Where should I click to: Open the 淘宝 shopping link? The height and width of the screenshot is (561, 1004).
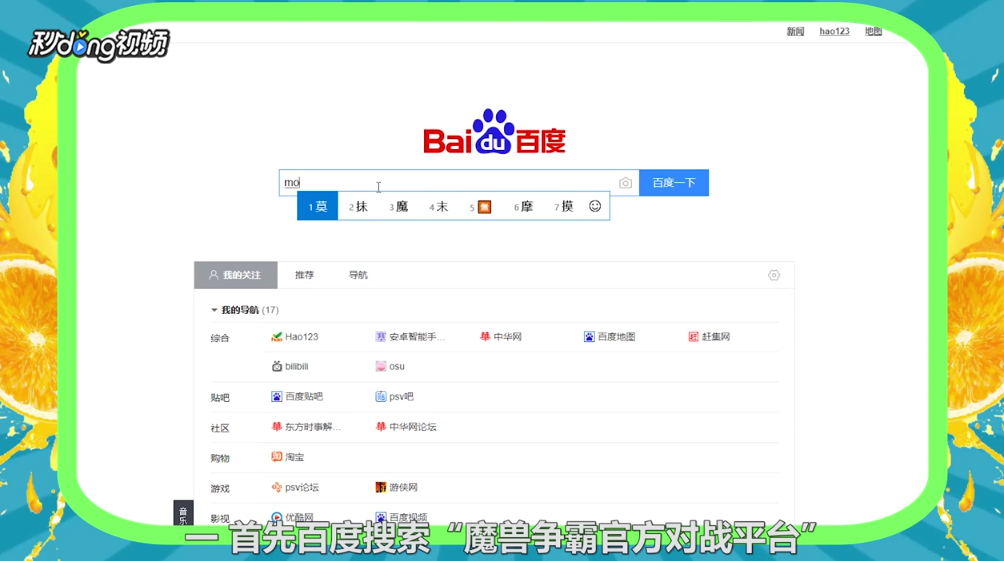[x=287, y=457]
